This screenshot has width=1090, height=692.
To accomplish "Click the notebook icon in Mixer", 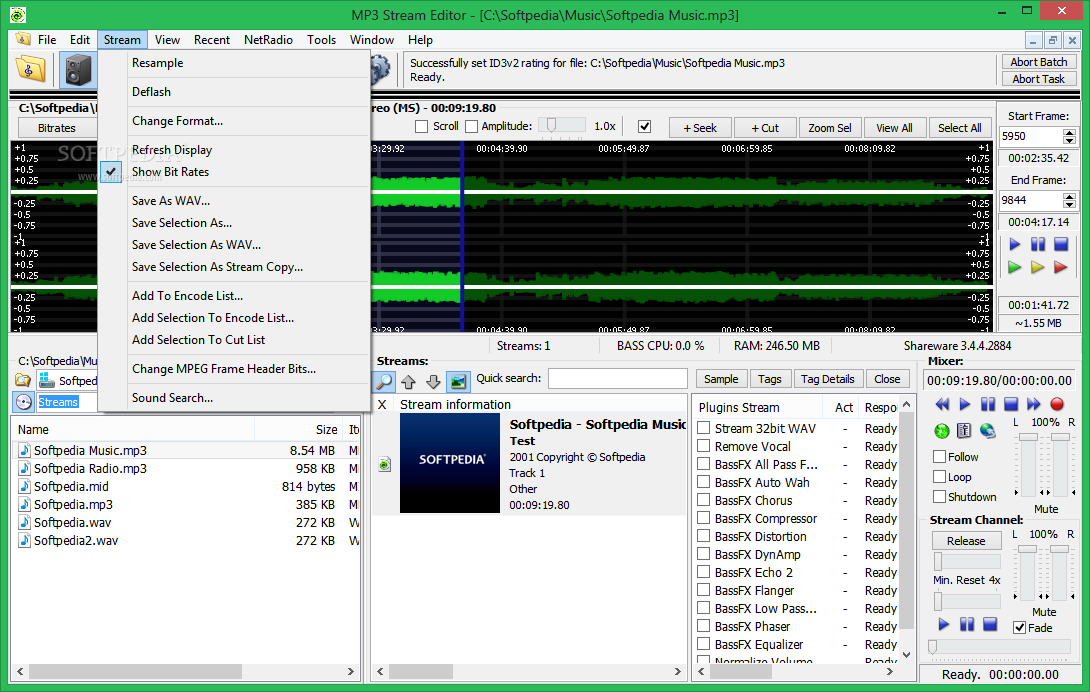I will point(964,431).
